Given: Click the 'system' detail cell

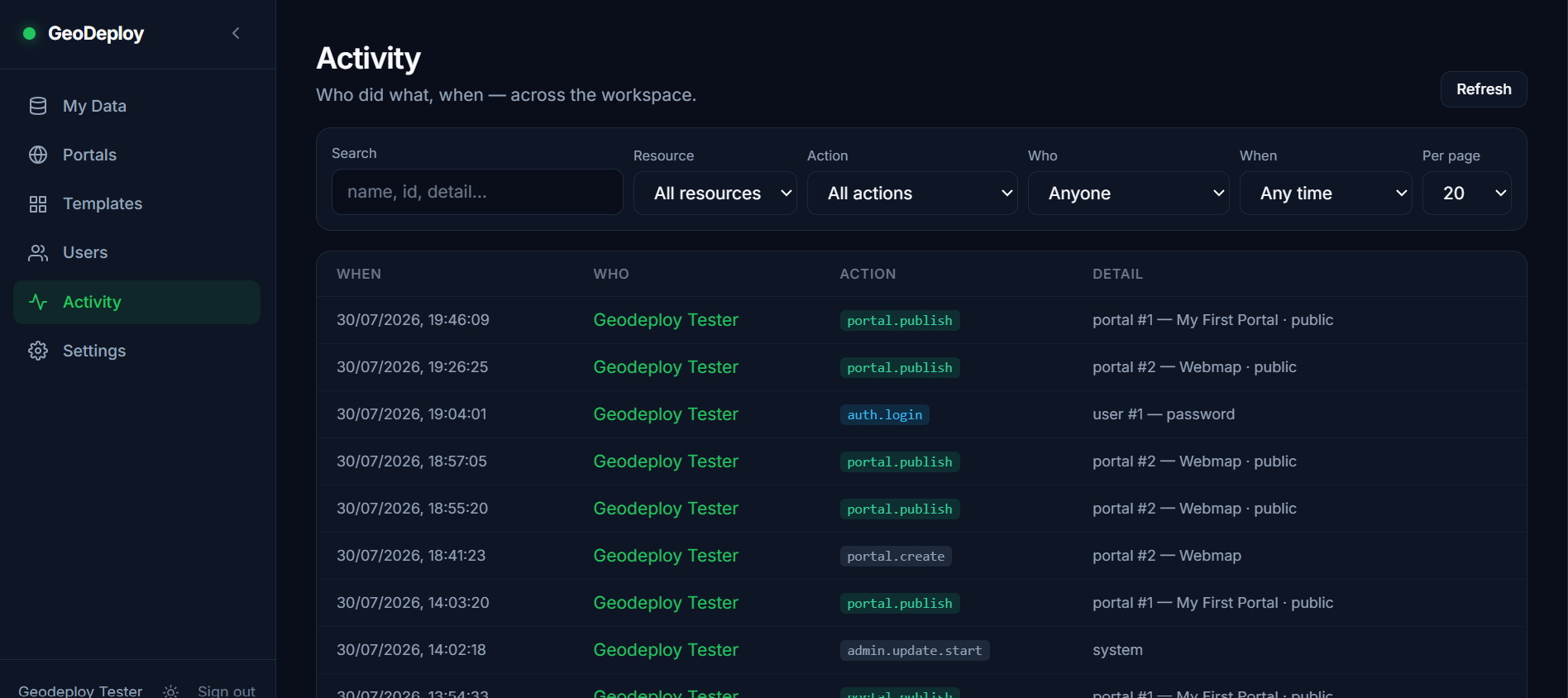Looking at the screenshot, I should [x=1117, y=650].
